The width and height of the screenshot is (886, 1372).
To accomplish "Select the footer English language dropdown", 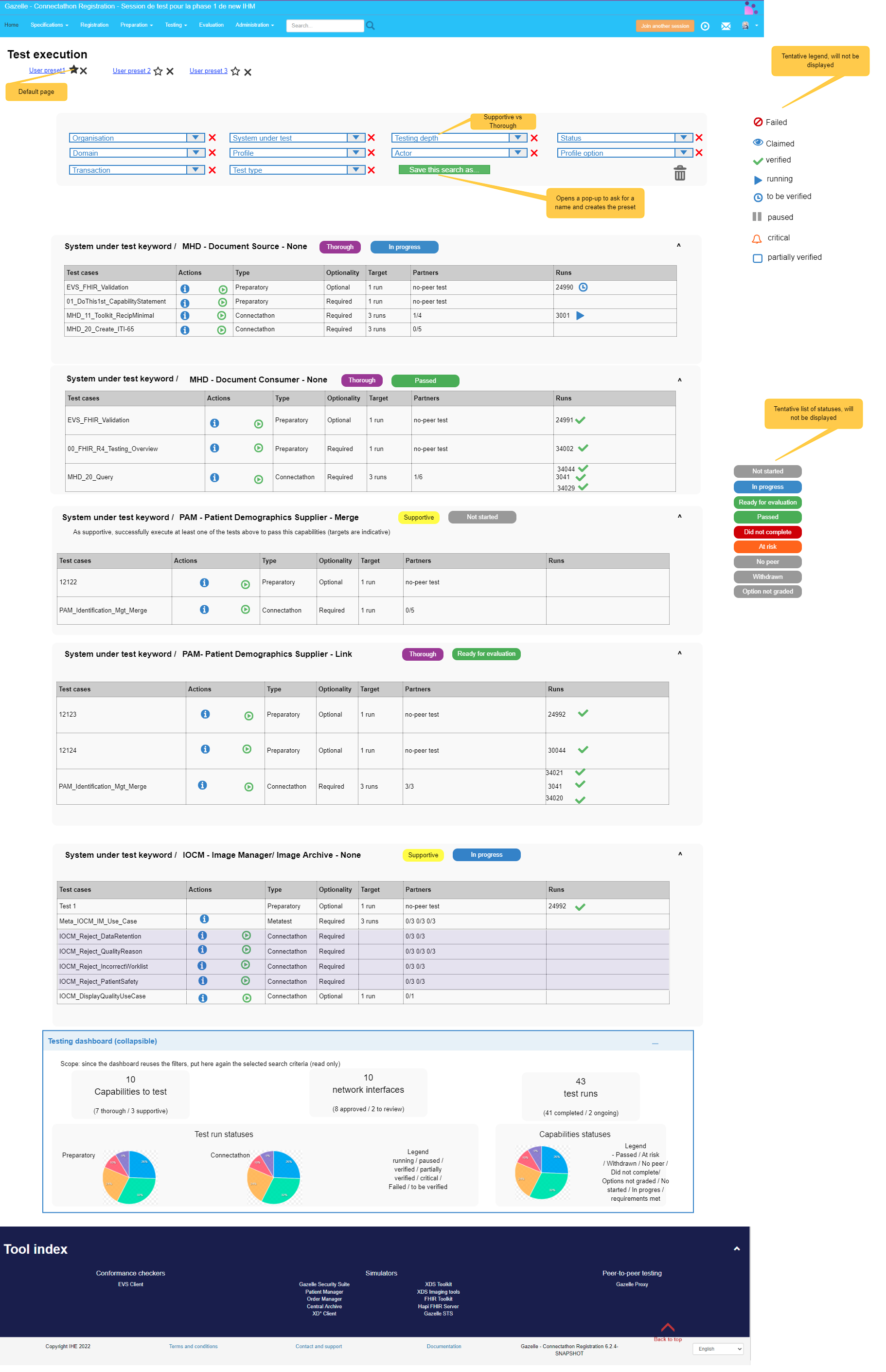I will pos(719,1349).
